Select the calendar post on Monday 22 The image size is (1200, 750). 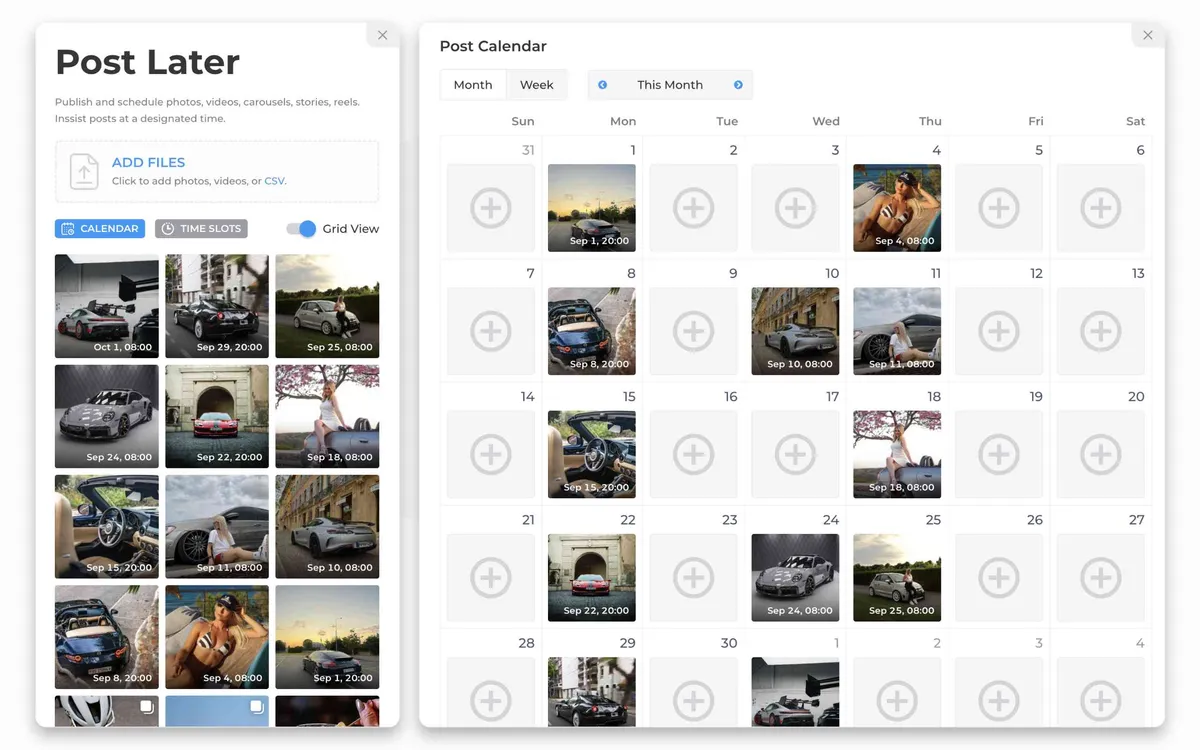click(592, 577)
